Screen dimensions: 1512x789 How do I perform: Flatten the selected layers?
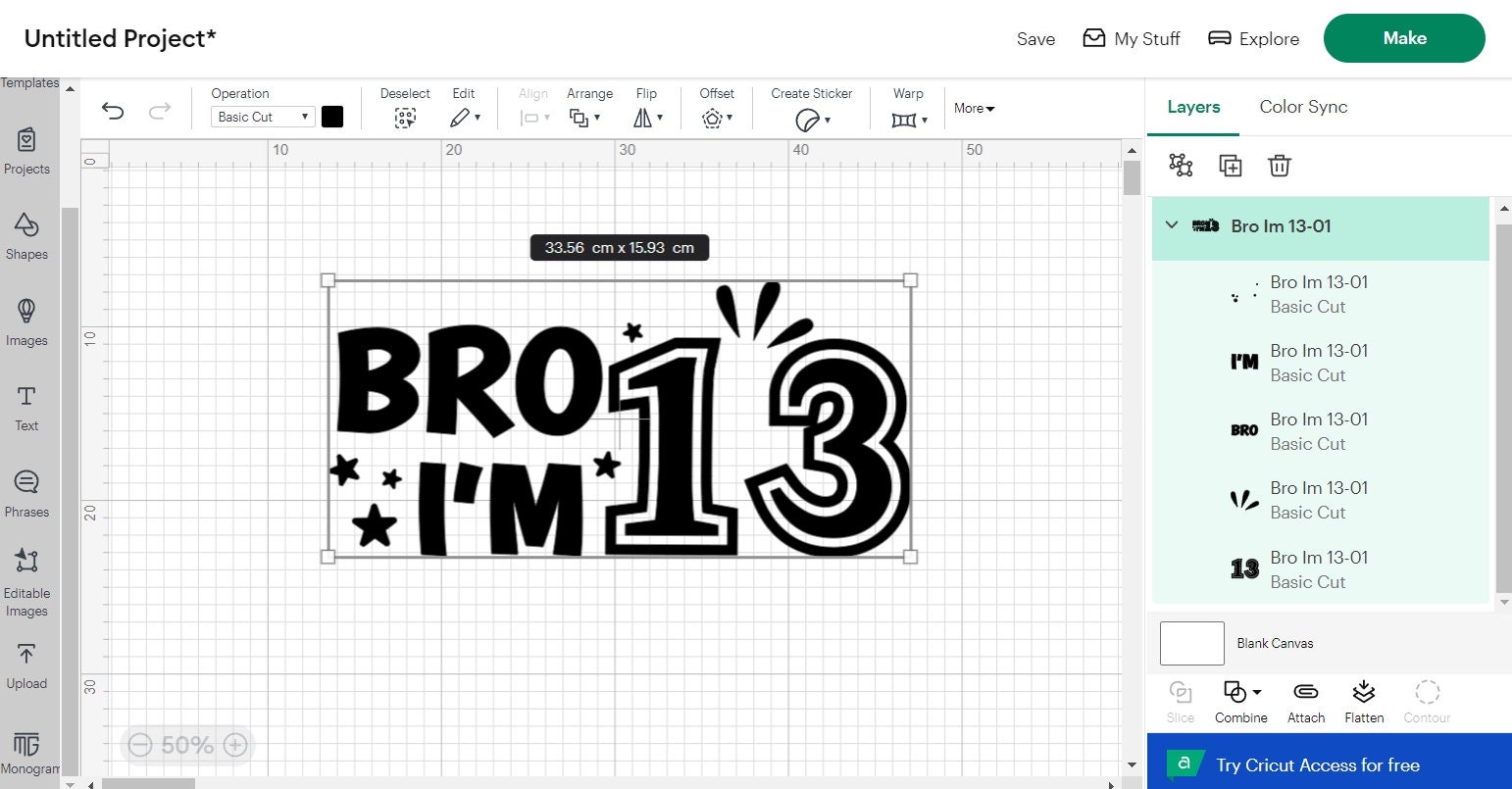coord(1364,698)
